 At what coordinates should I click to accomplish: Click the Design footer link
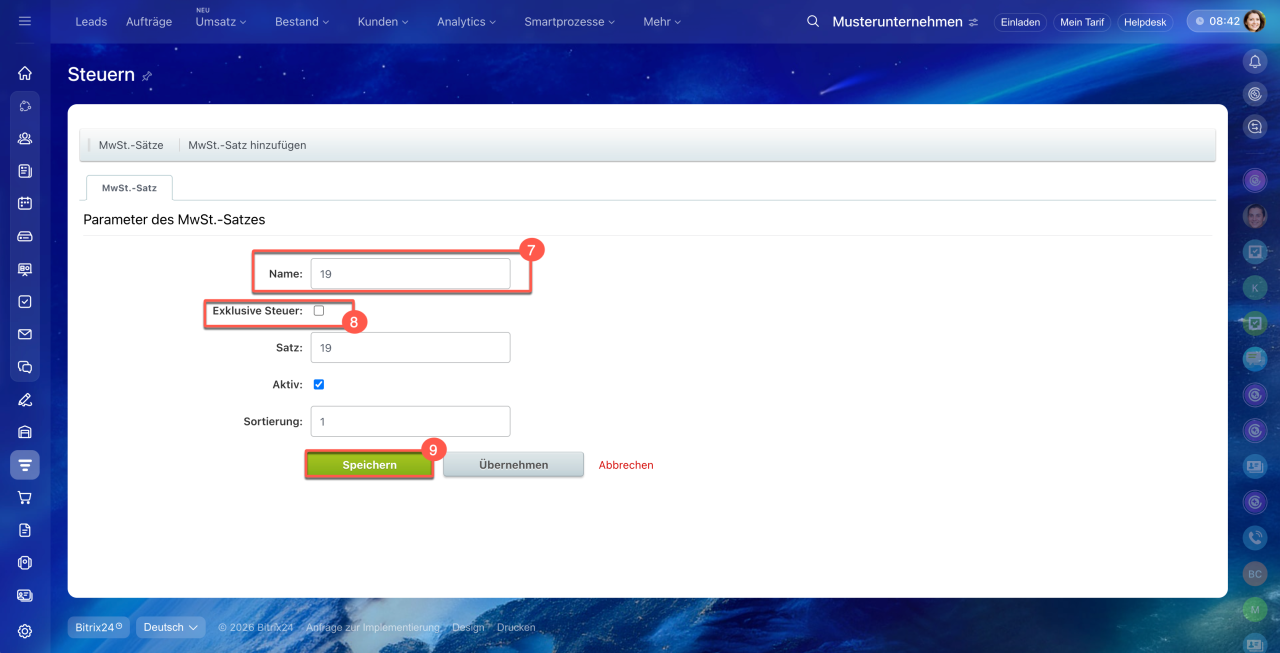click(468, 627)
